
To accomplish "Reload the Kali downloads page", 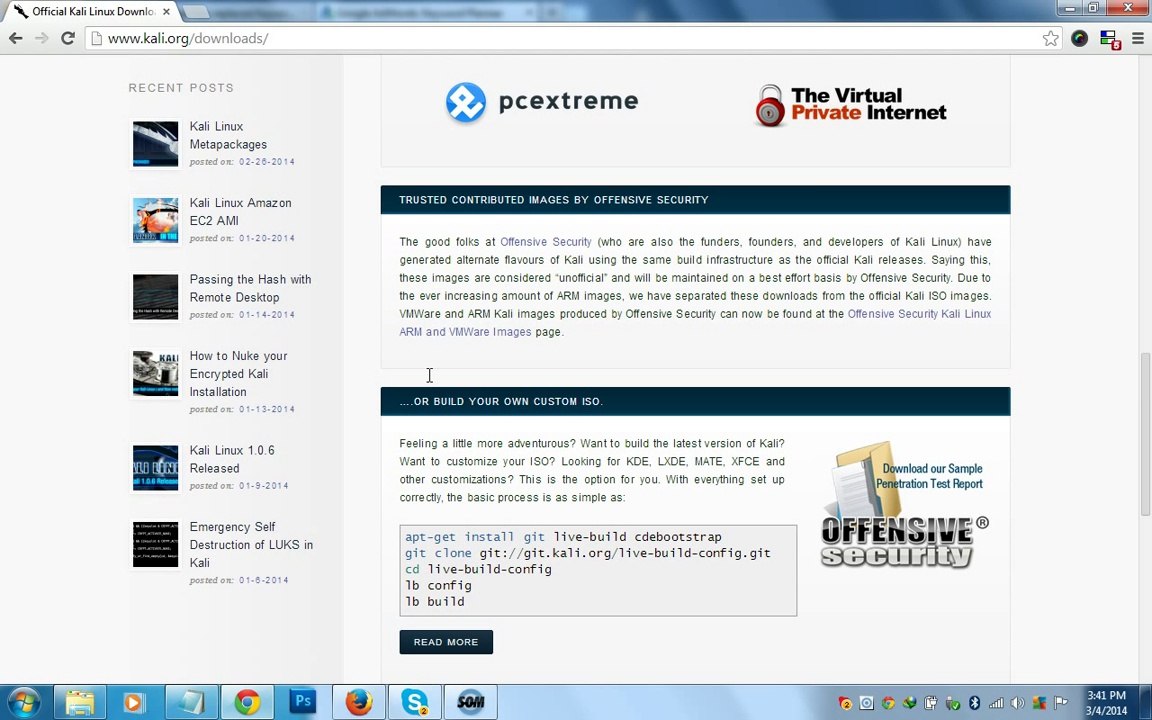I will point(68,38).
